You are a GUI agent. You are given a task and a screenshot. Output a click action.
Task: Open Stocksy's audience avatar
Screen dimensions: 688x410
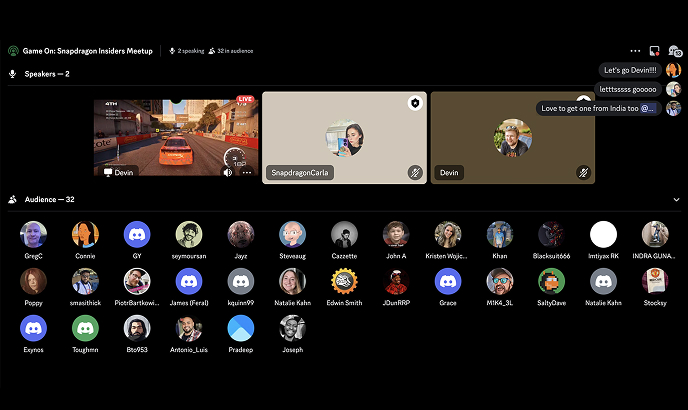pyautogui.click(x=655, y=281)
